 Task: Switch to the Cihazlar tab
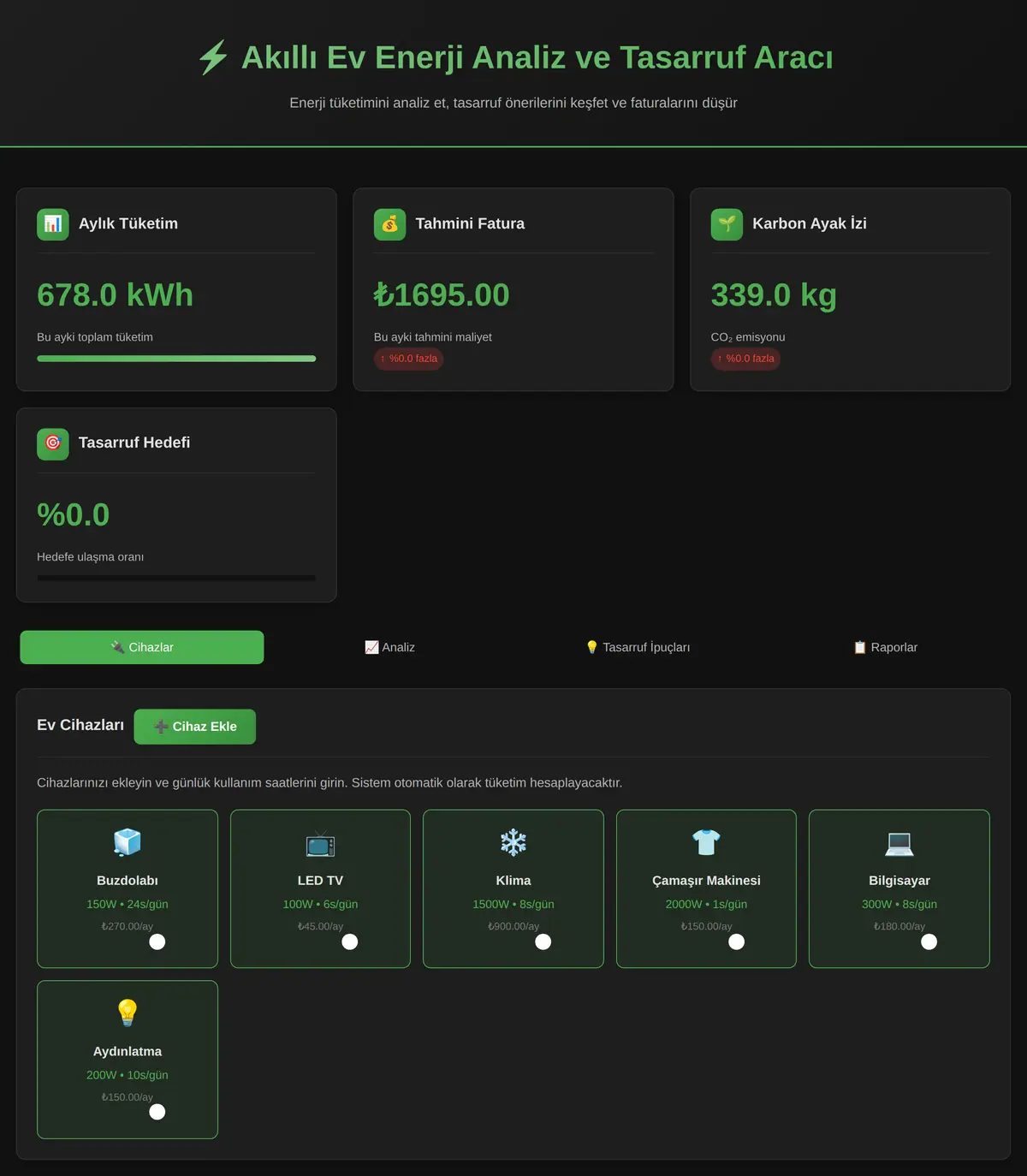tap(142, 647)
